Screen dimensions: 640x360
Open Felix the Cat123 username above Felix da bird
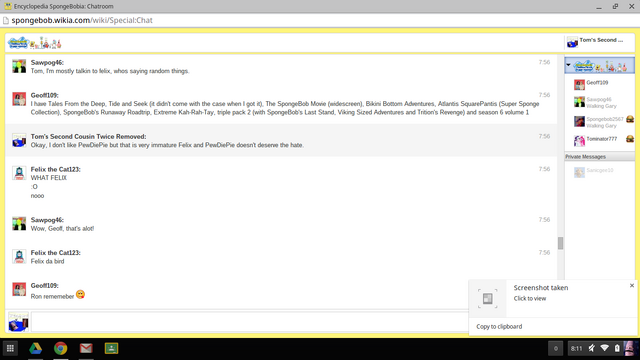(x=56, y=253)
